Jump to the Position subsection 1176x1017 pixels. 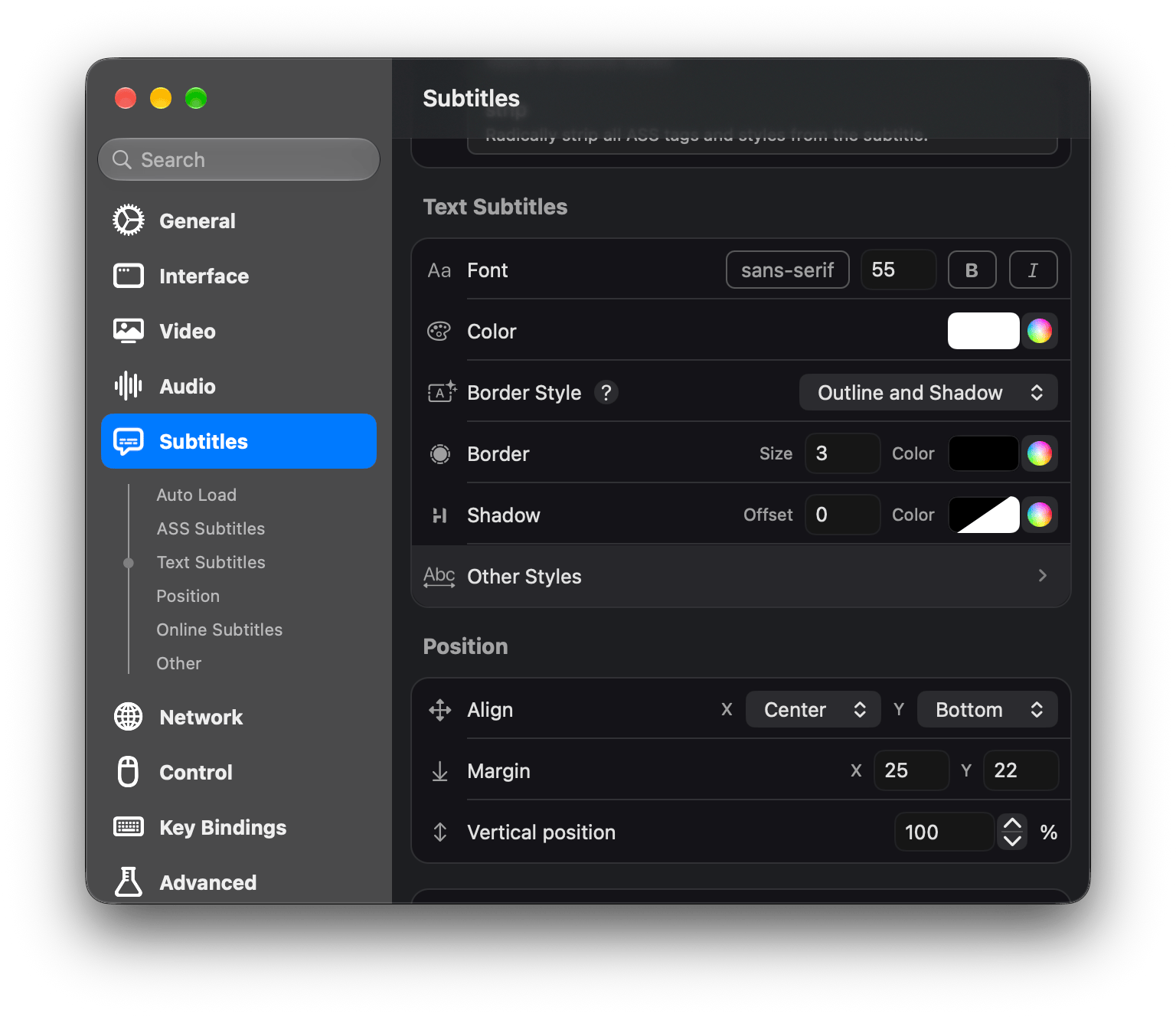coord(188,596)
